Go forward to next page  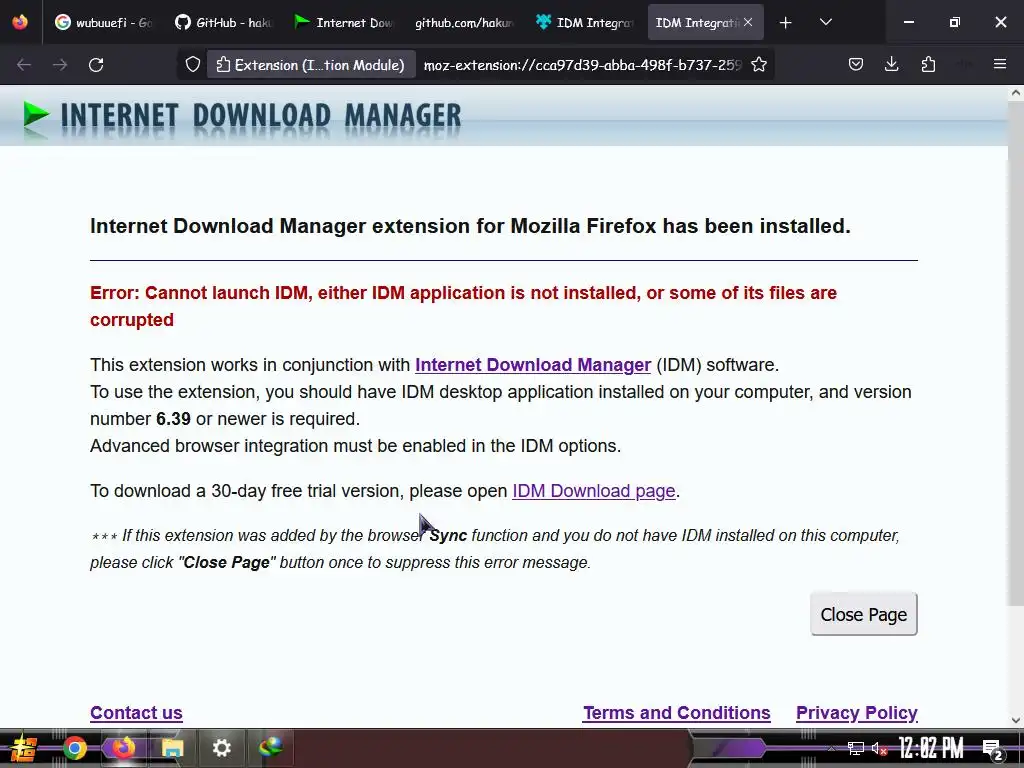click(x=60, y=65)
